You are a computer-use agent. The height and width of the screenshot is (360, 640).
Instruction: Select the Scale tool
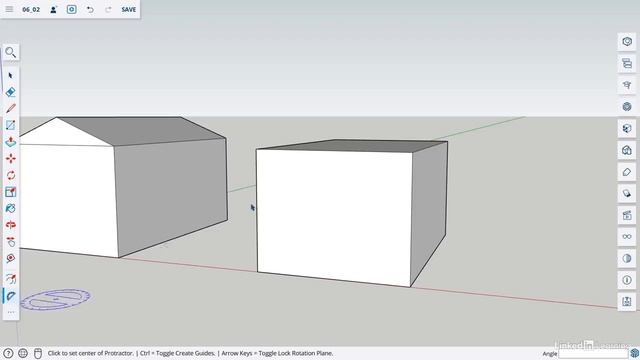pyautogui.click(x=11, y=192)
